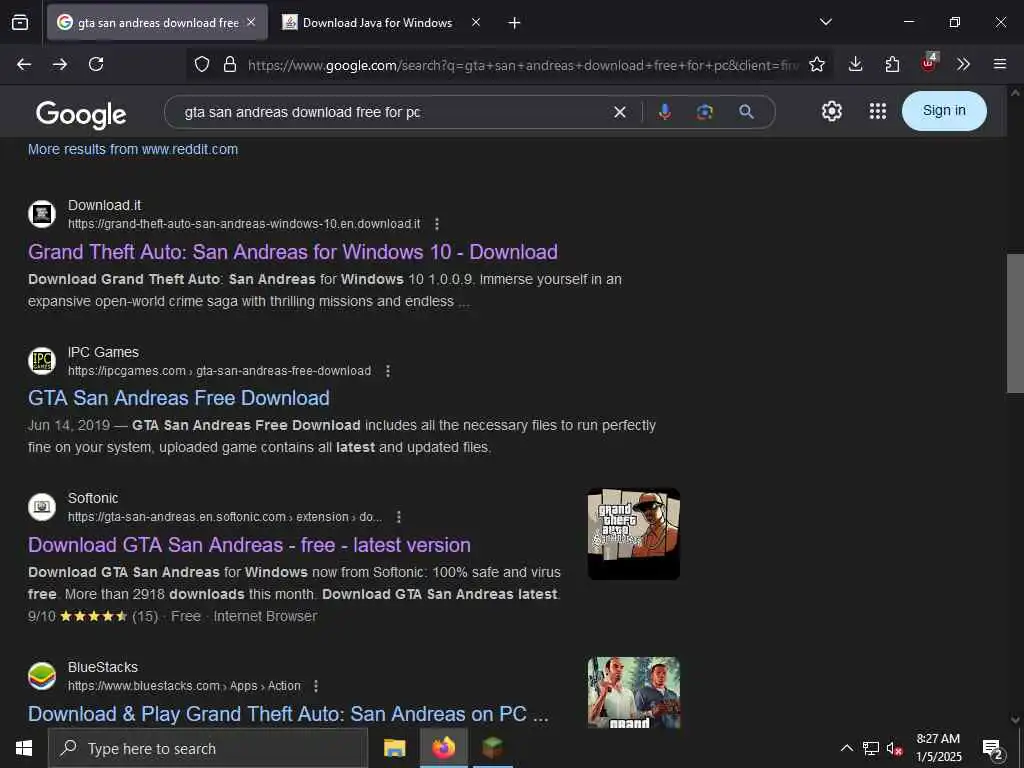Click the Windows taskbar search box
The width and height of the screenshot is (1024, 768).
click(208, 748)
